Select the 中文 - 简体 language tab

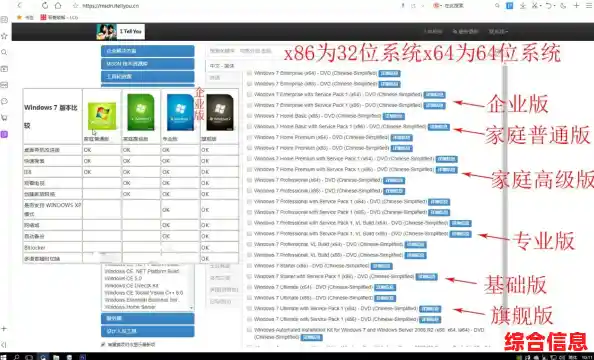click(x=222, y=66)
